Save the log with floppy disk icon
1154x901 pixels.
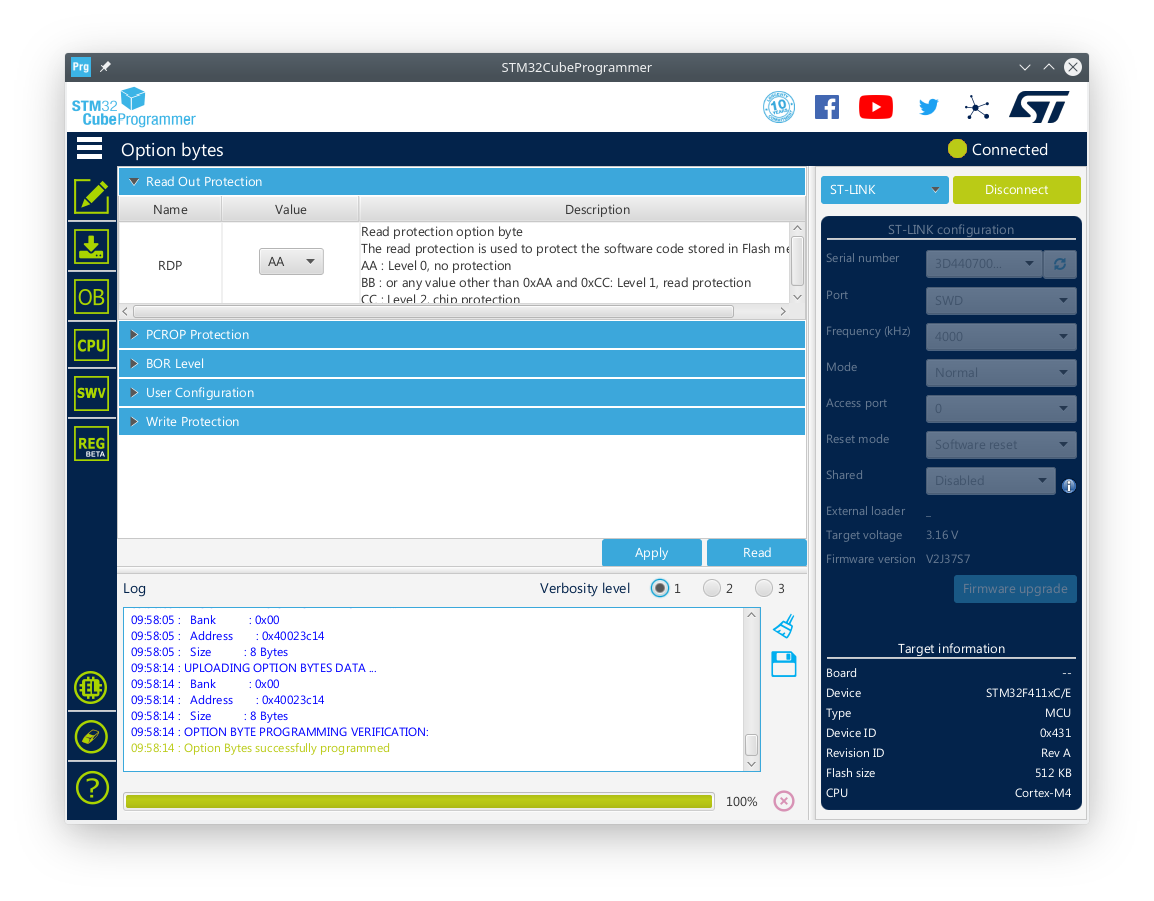(x=784, y=664)
